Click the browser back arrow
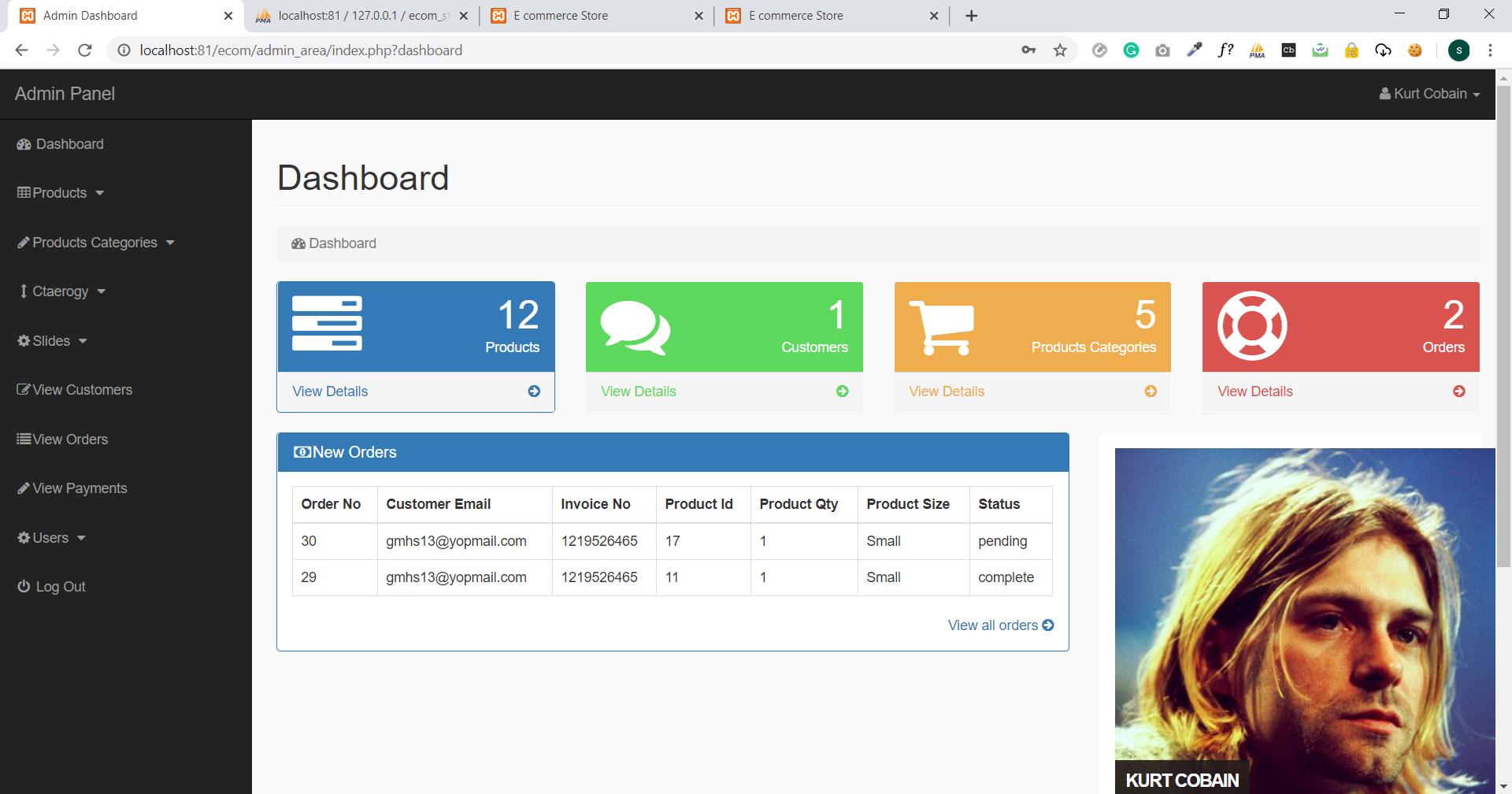The height and width of the screenshot is (794, 1512). coord(21,50)
